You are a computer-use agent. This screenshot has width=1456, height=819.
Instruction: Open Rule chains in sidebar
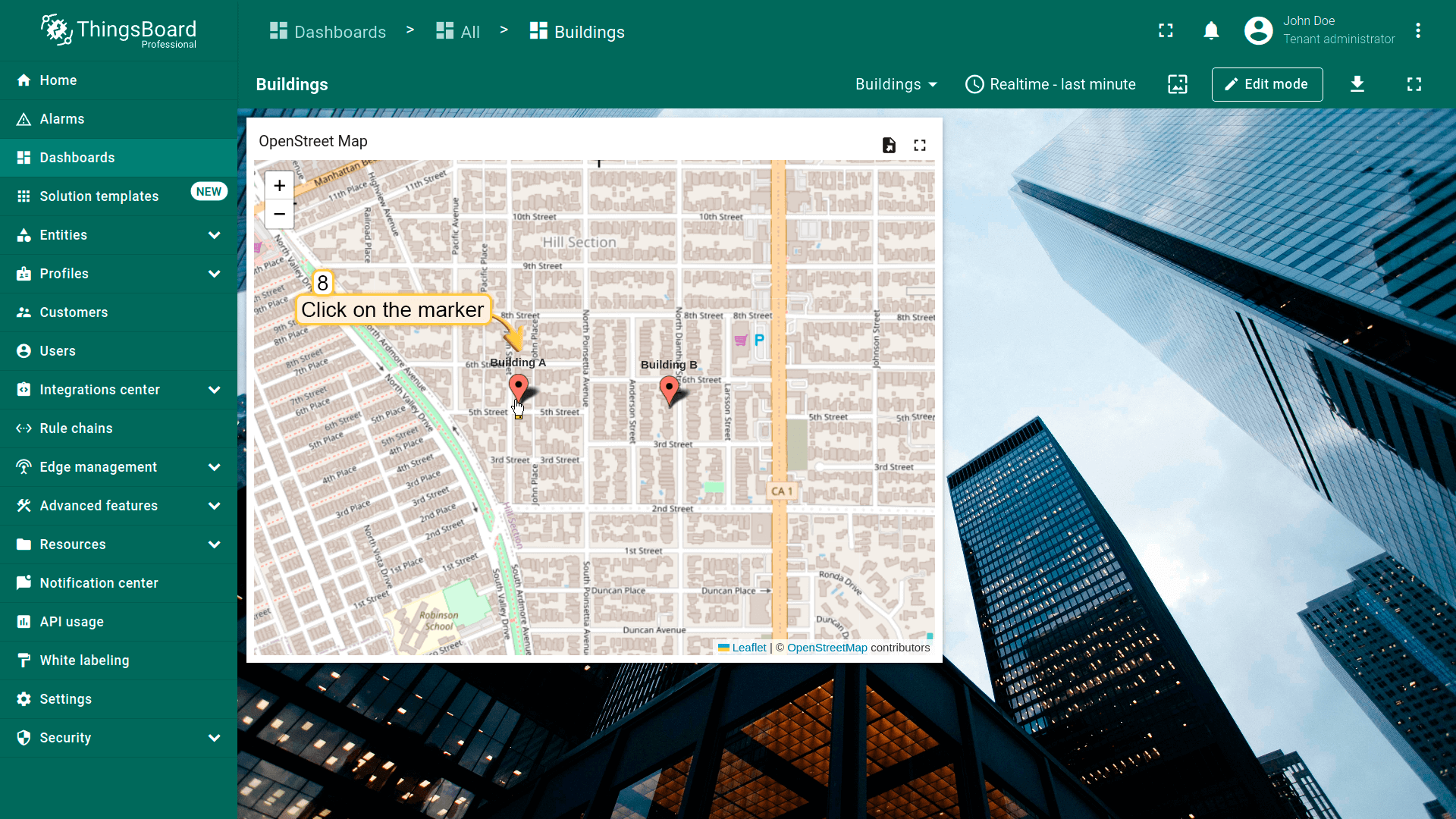click(76, 428)
